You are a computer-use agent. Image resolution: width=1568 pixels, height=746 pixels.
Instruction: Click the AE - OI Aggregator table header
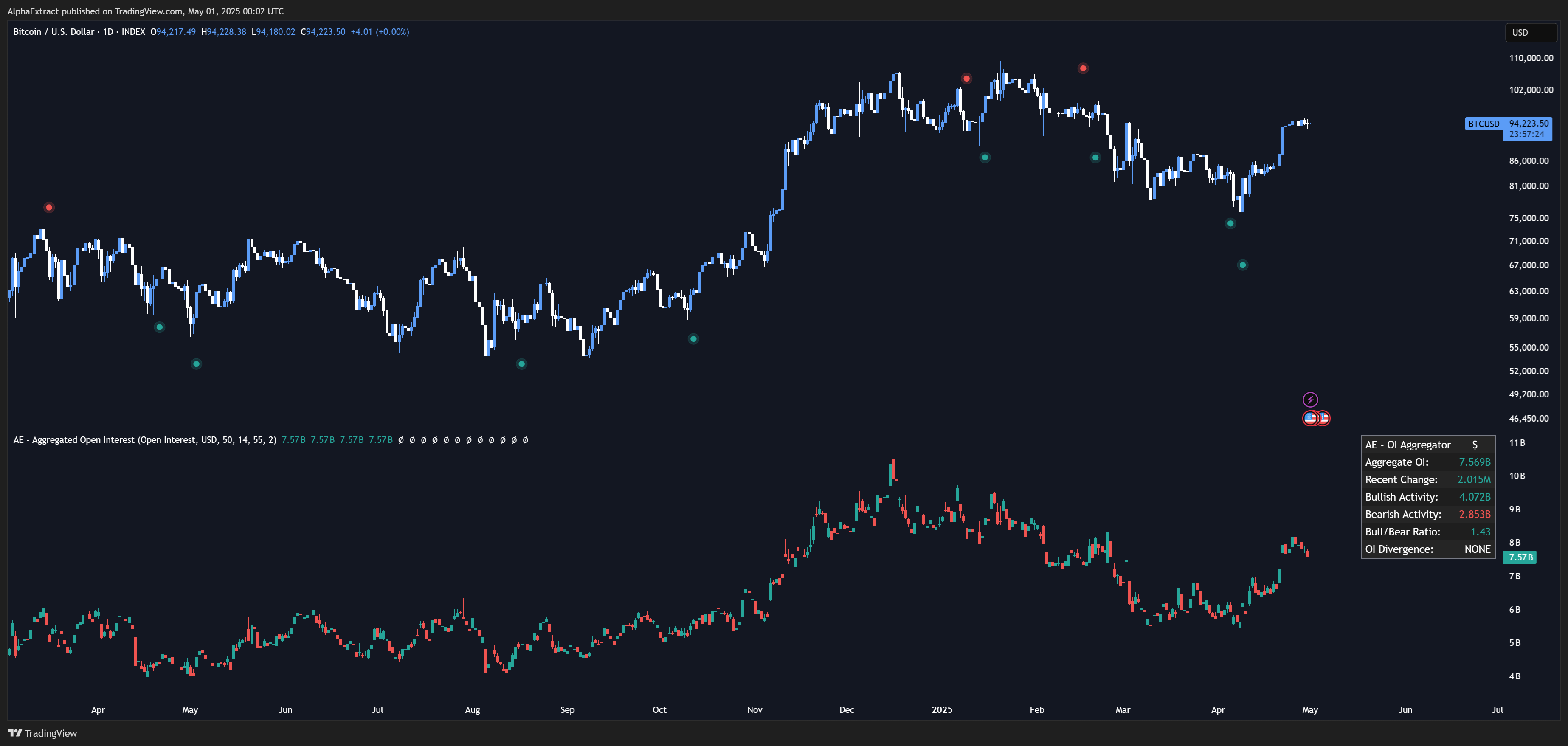(1428, 445)
